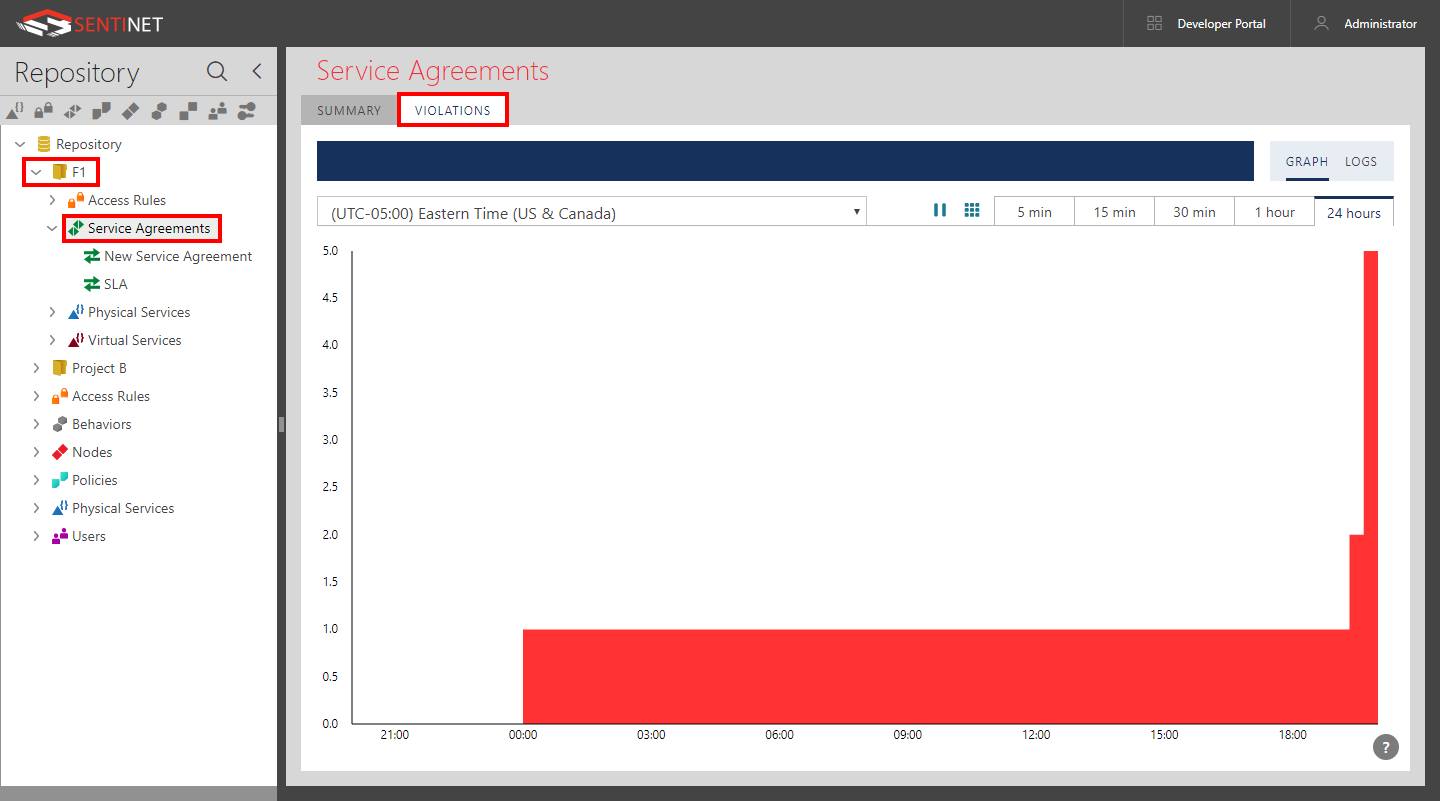This screenshot has width=1440, height=801.
Task: Click the New Service Agreement arrows icon
Action: point(92,256)
